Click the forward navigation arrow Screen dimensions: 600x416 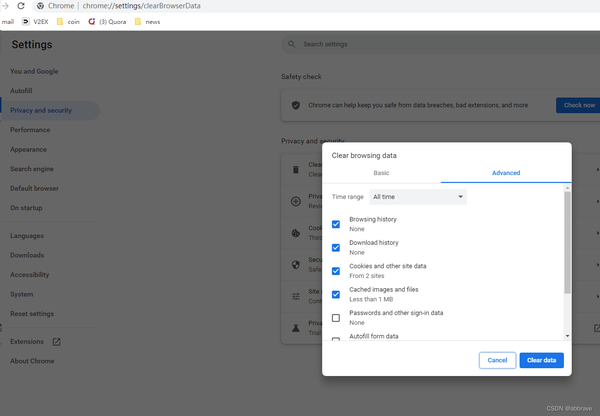click(x=6, y=6)
